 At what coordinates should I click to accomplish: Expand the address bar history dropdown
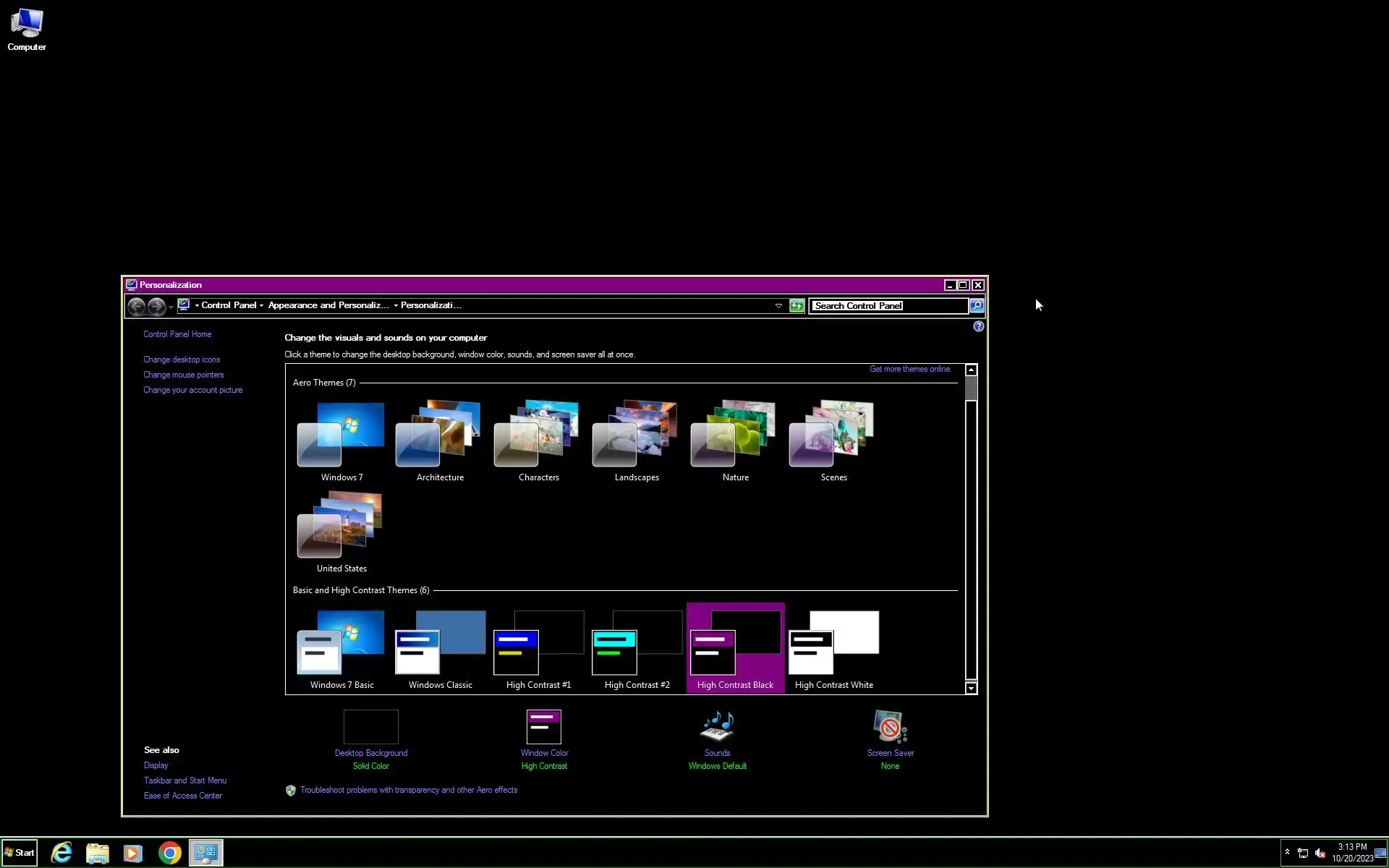tap(778, 306)
